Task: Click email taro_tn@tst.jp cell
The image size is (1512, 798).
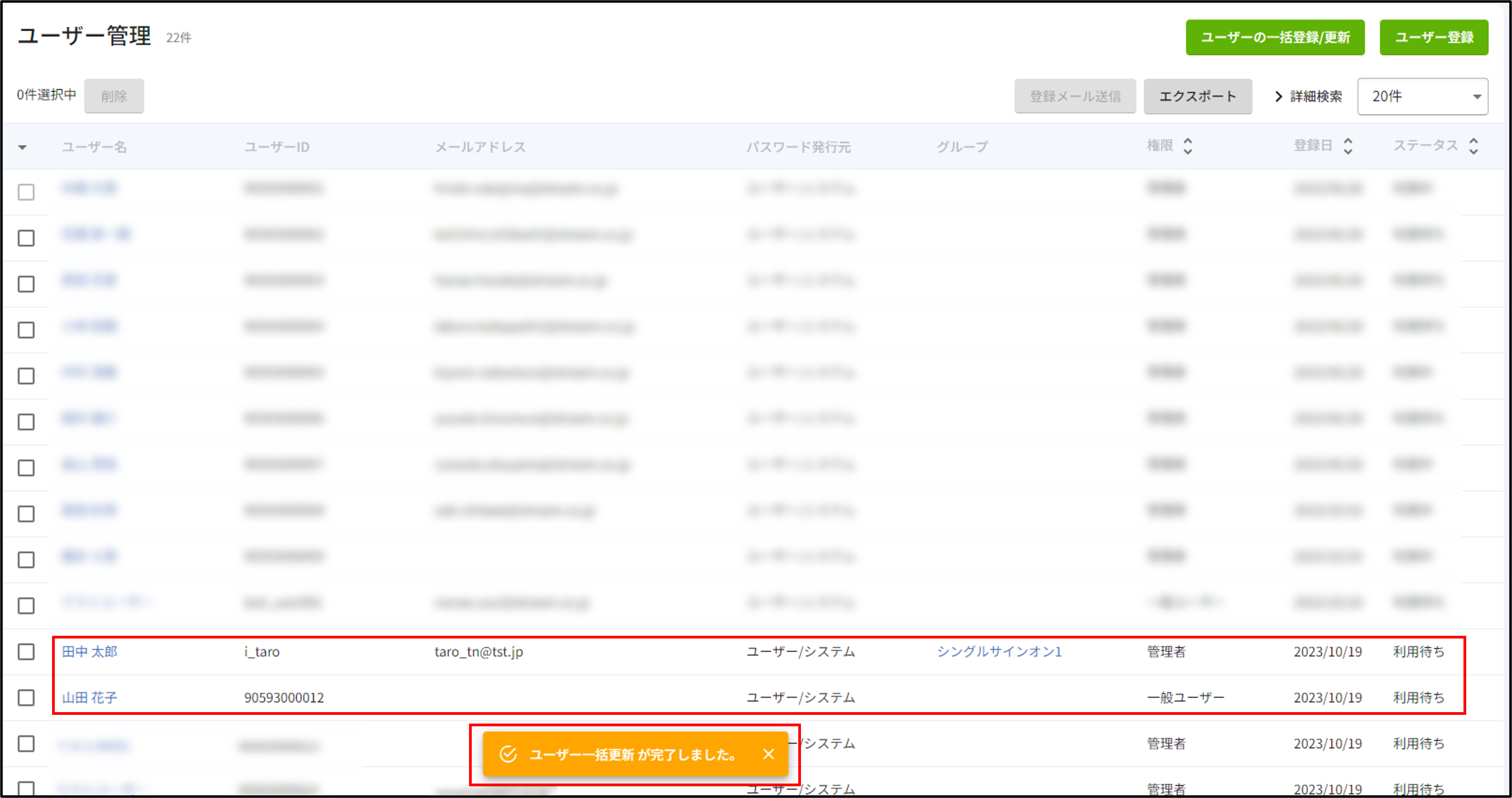Action: [x=478, y=652]
